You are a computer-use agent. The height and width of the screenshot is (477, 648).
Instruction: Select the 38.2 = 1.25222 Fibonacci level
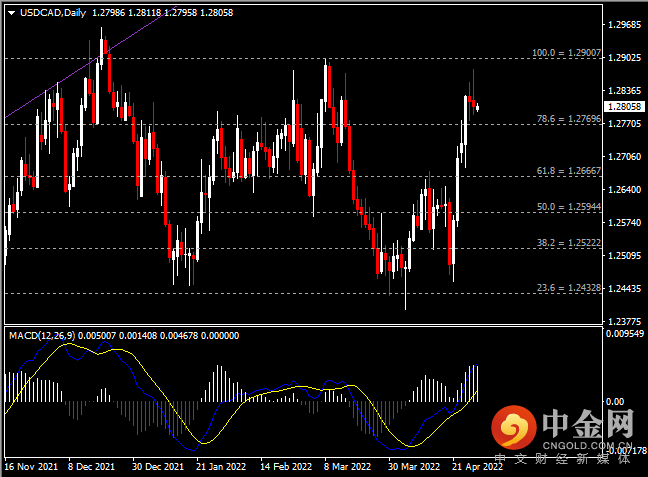click(x=569, y=243)
